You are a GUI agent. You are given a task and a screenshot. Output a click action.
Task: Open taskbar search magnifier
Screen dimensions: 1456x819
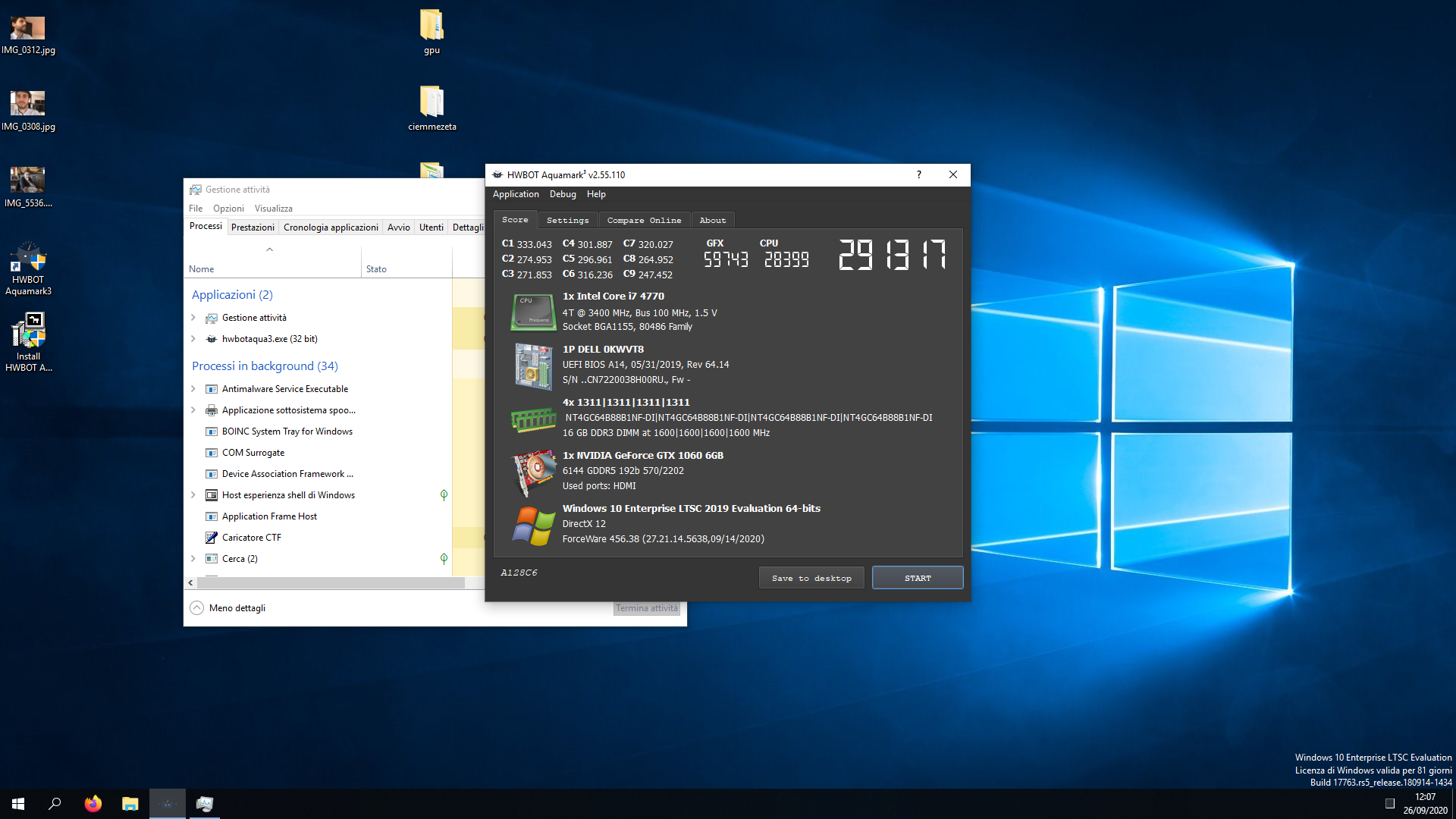click(55, 804)
